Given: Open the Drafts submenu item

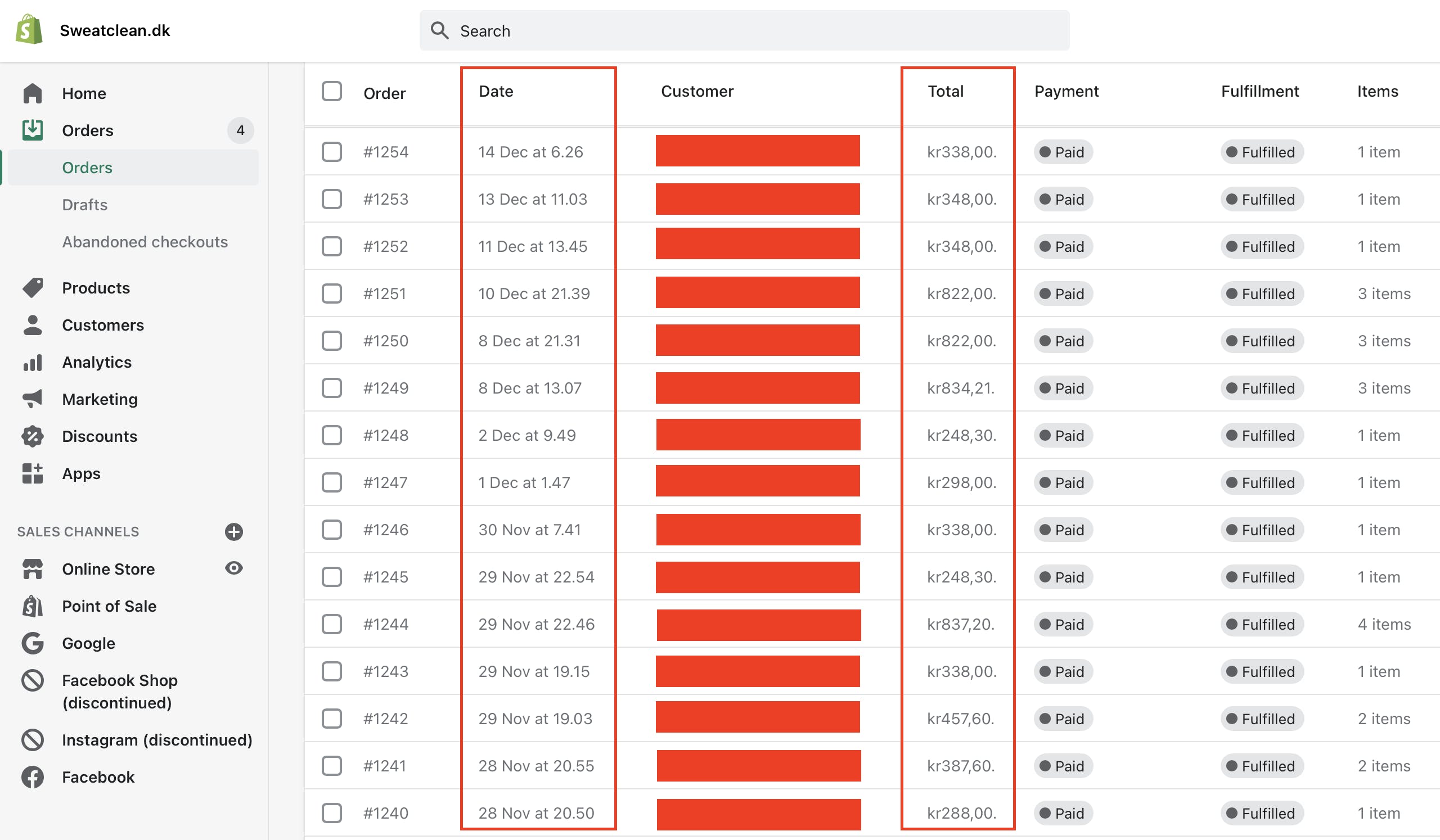Looking at the screenshot, I should [84, 205].
